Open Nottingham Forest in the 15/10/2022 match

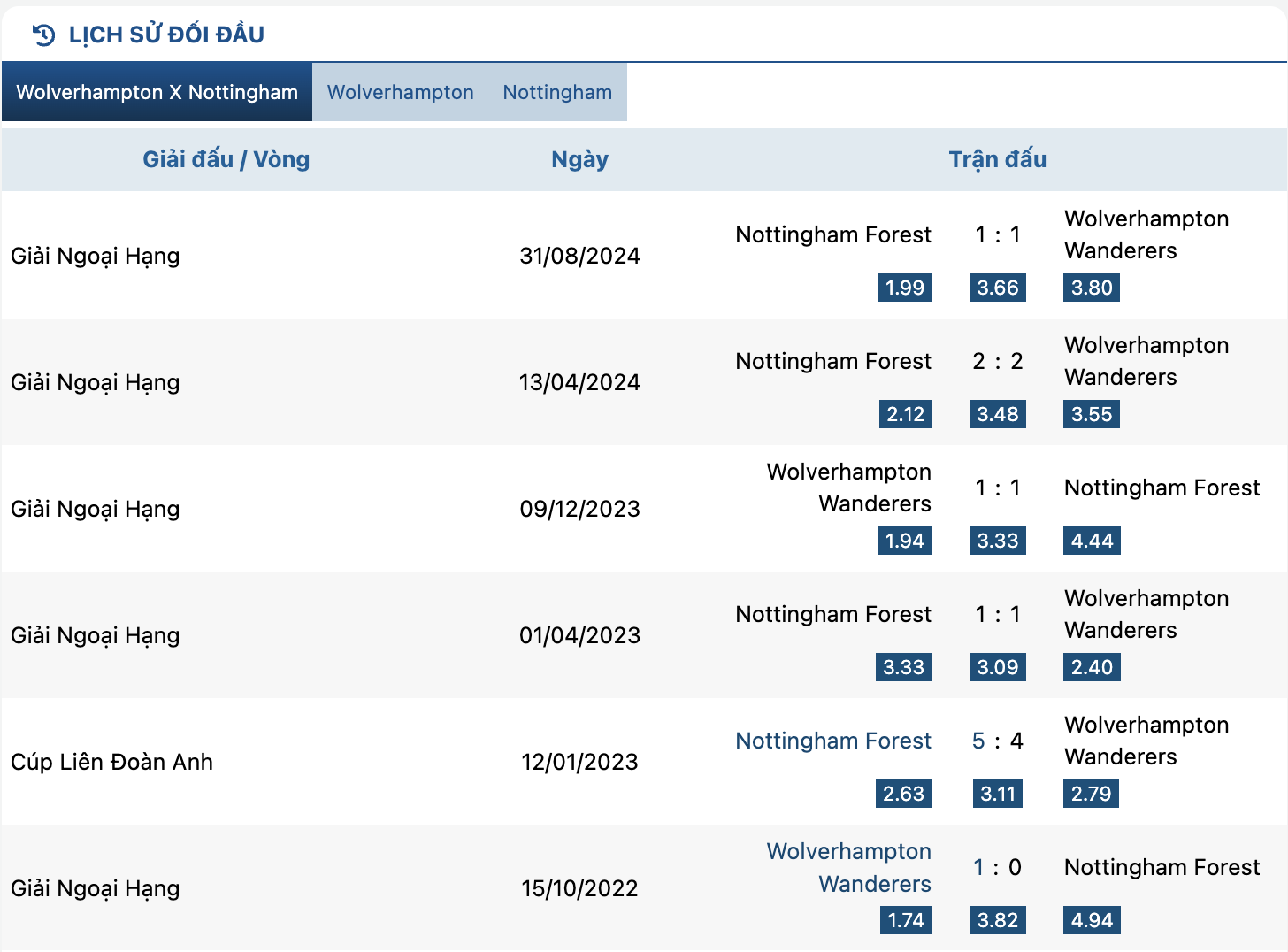pyautogui.click(x=1162, y=867)
